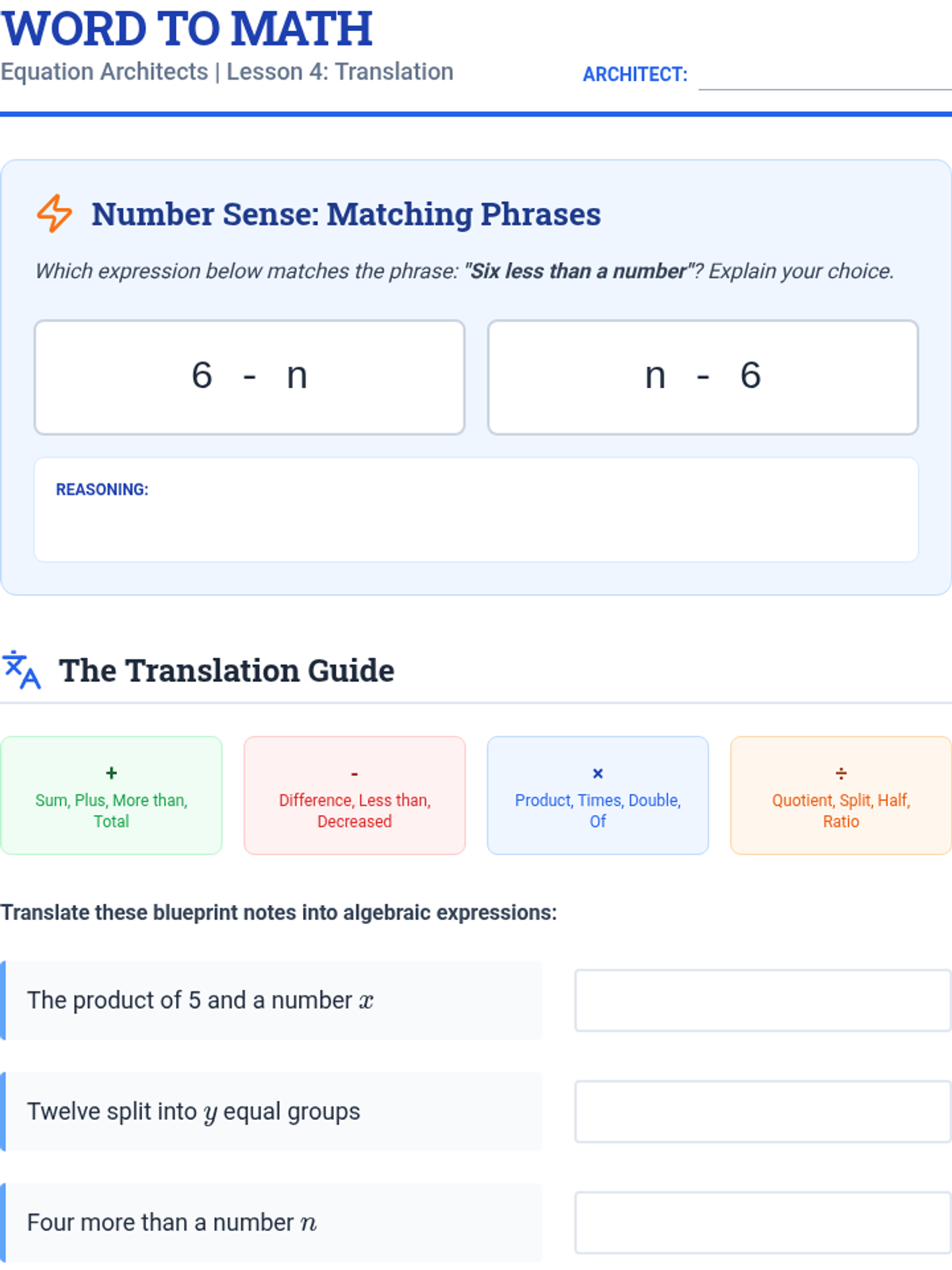Click the "WORD TO MATH" title

(187, 29)
